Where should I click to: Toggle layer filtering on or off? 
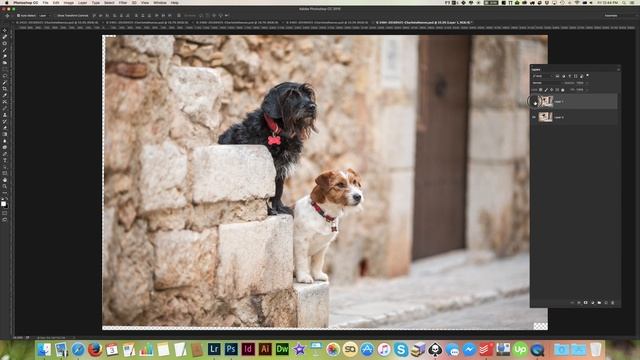point(587,75)
